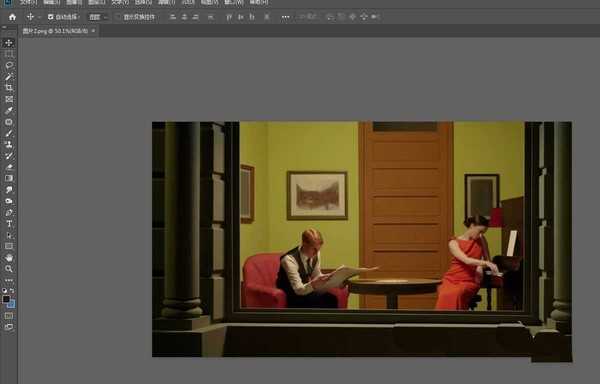Switch to the 图片2.png document tab
This screenshot has height=384, width=600.
point(55,31)
